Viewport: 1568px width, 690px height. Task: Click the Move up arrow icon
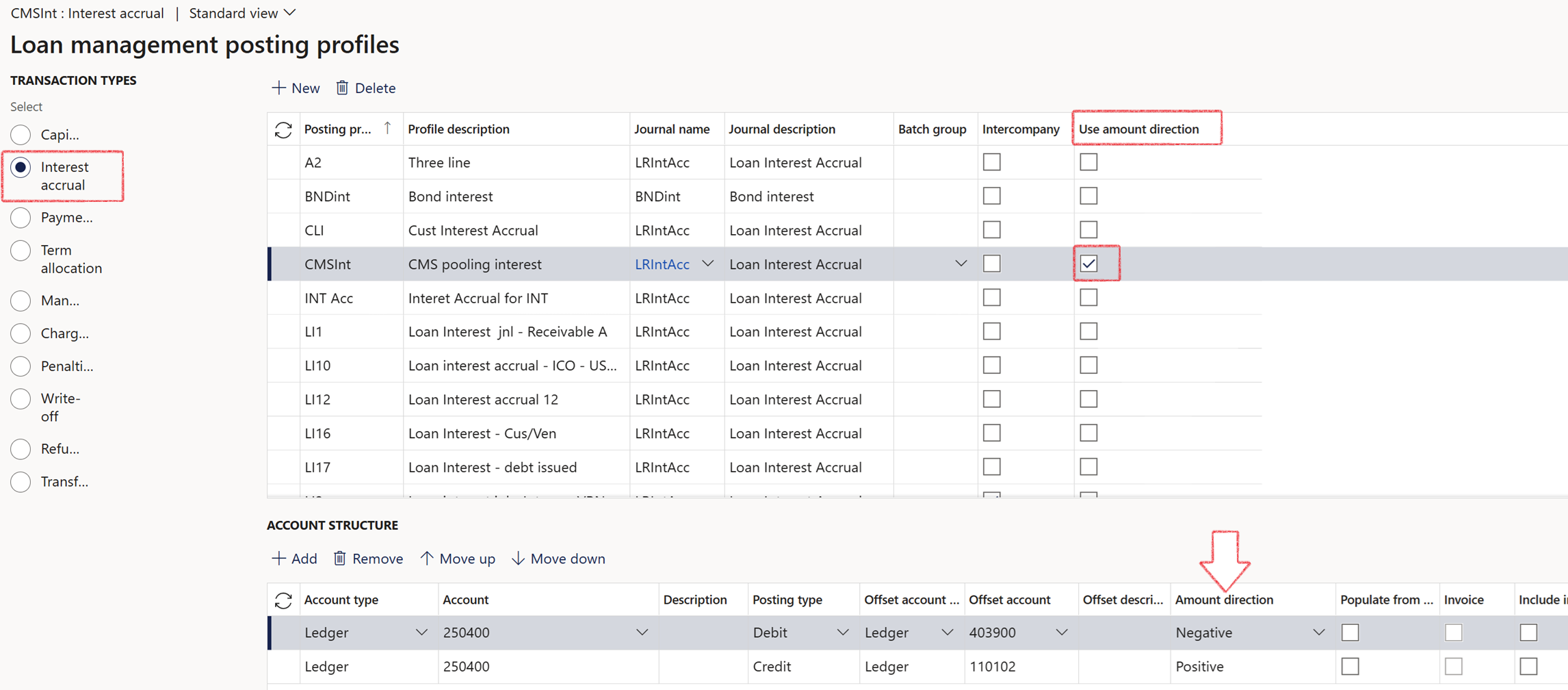click(x=427, y=559)
